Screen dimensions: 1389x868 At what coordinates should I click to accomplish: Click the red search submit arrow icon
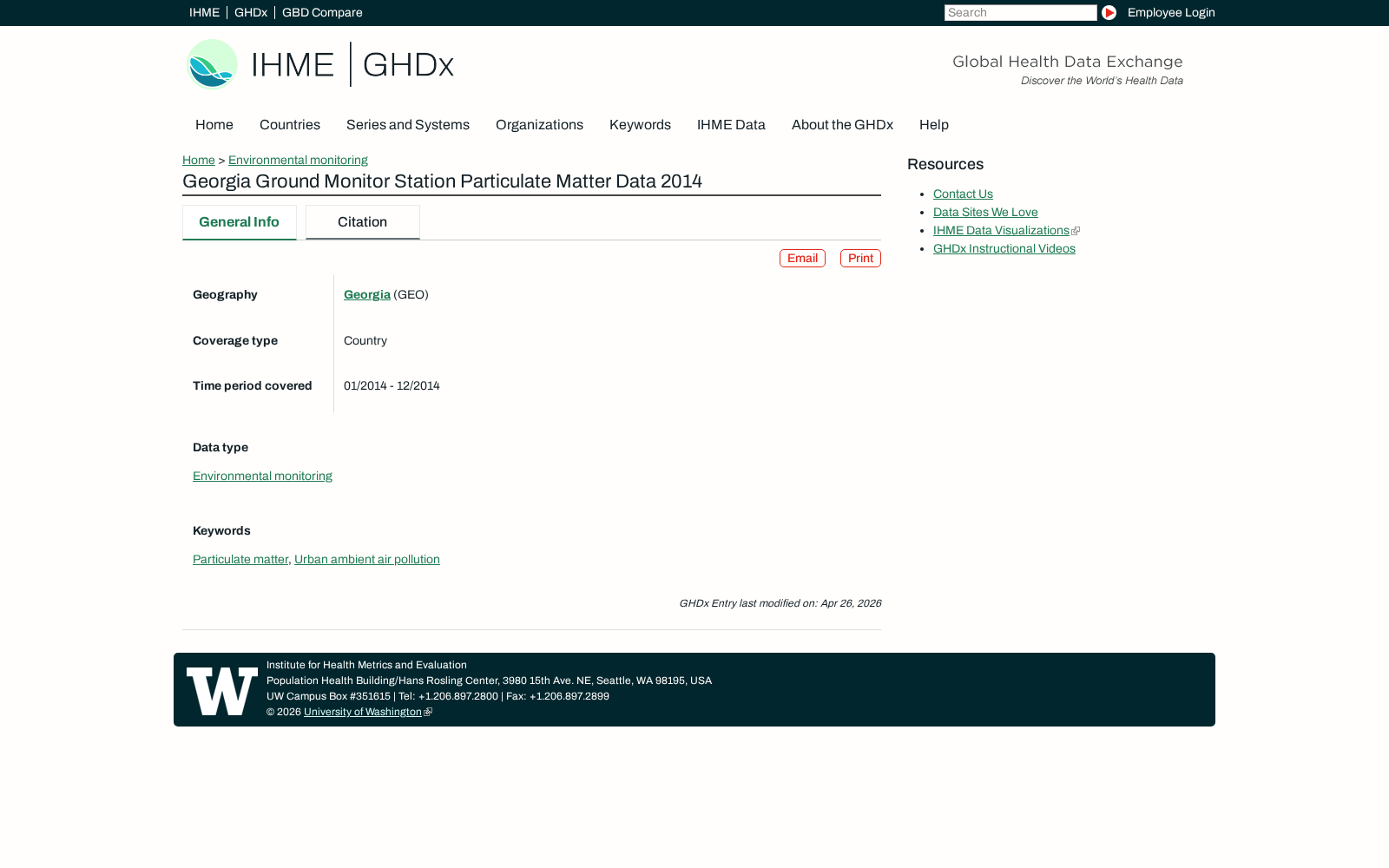(1109, 13)
